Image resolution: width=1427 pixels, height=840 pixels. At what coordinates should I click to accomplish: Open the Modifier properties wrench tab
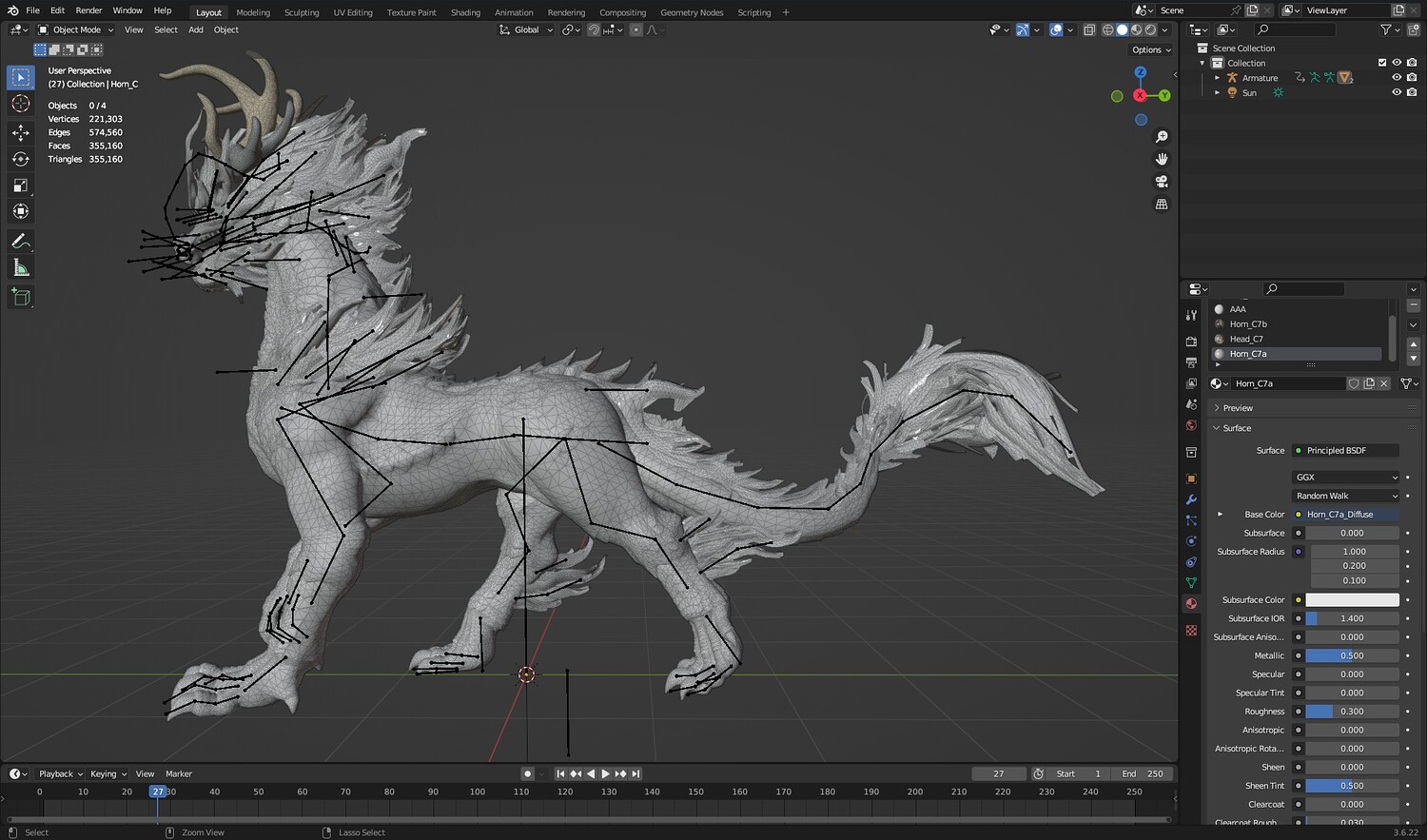point(1191,499)
